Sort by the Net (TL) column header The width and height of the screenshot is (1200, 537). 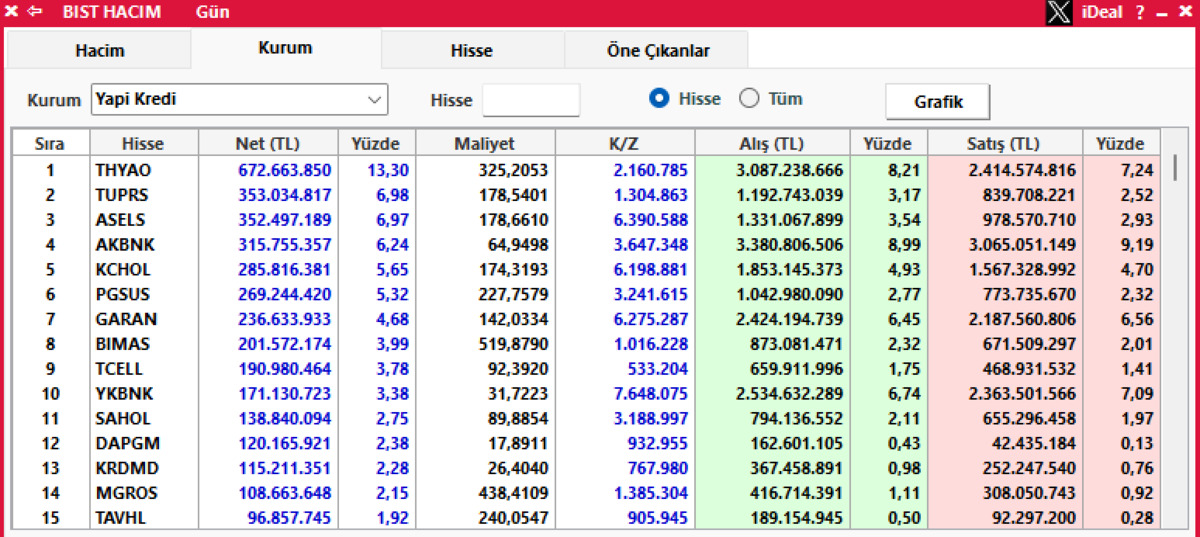[x=268, y=144]
